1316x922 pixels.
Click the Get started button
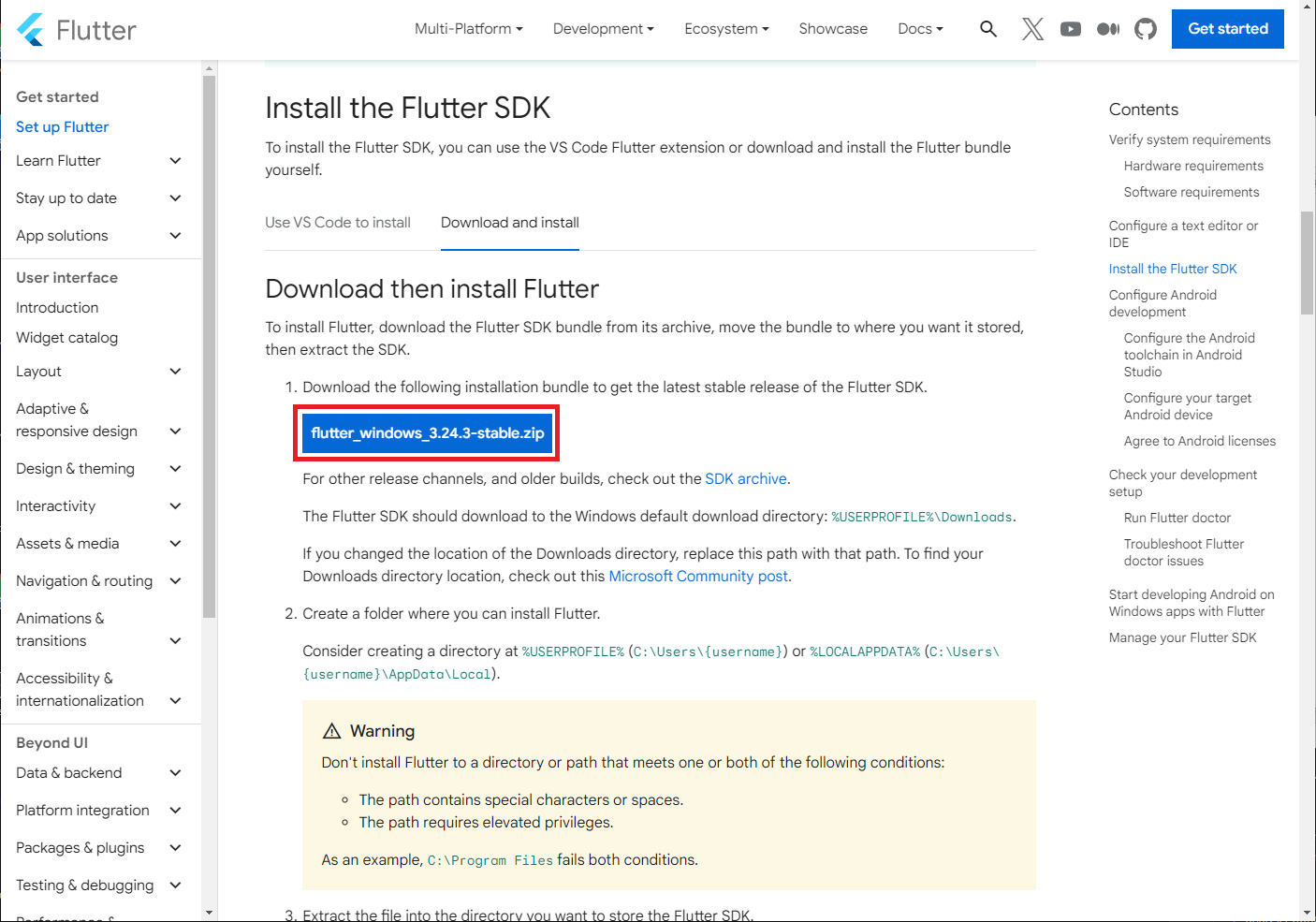(1227, 29)
